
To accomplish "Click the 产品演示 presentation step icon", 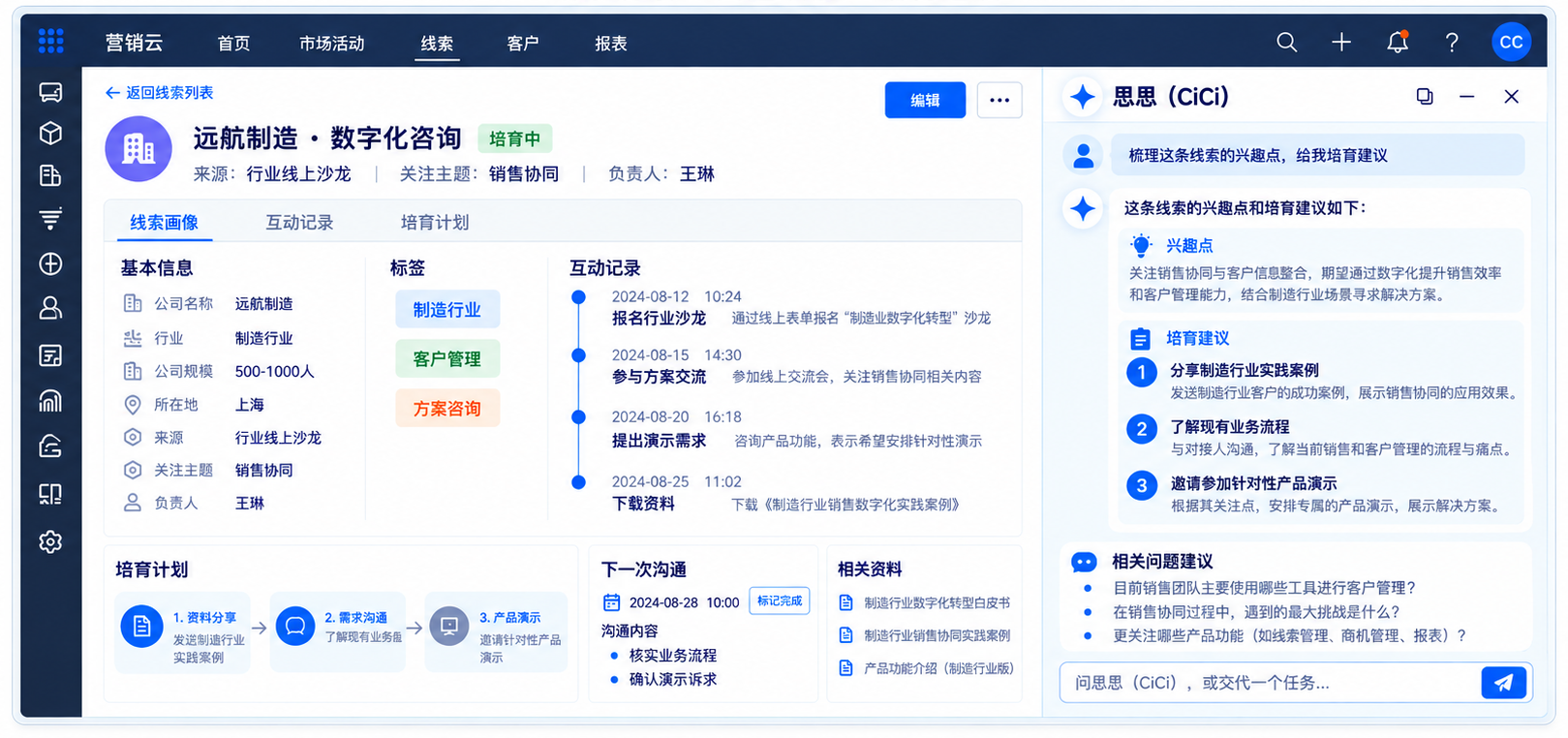I will (x=449, y=627).
